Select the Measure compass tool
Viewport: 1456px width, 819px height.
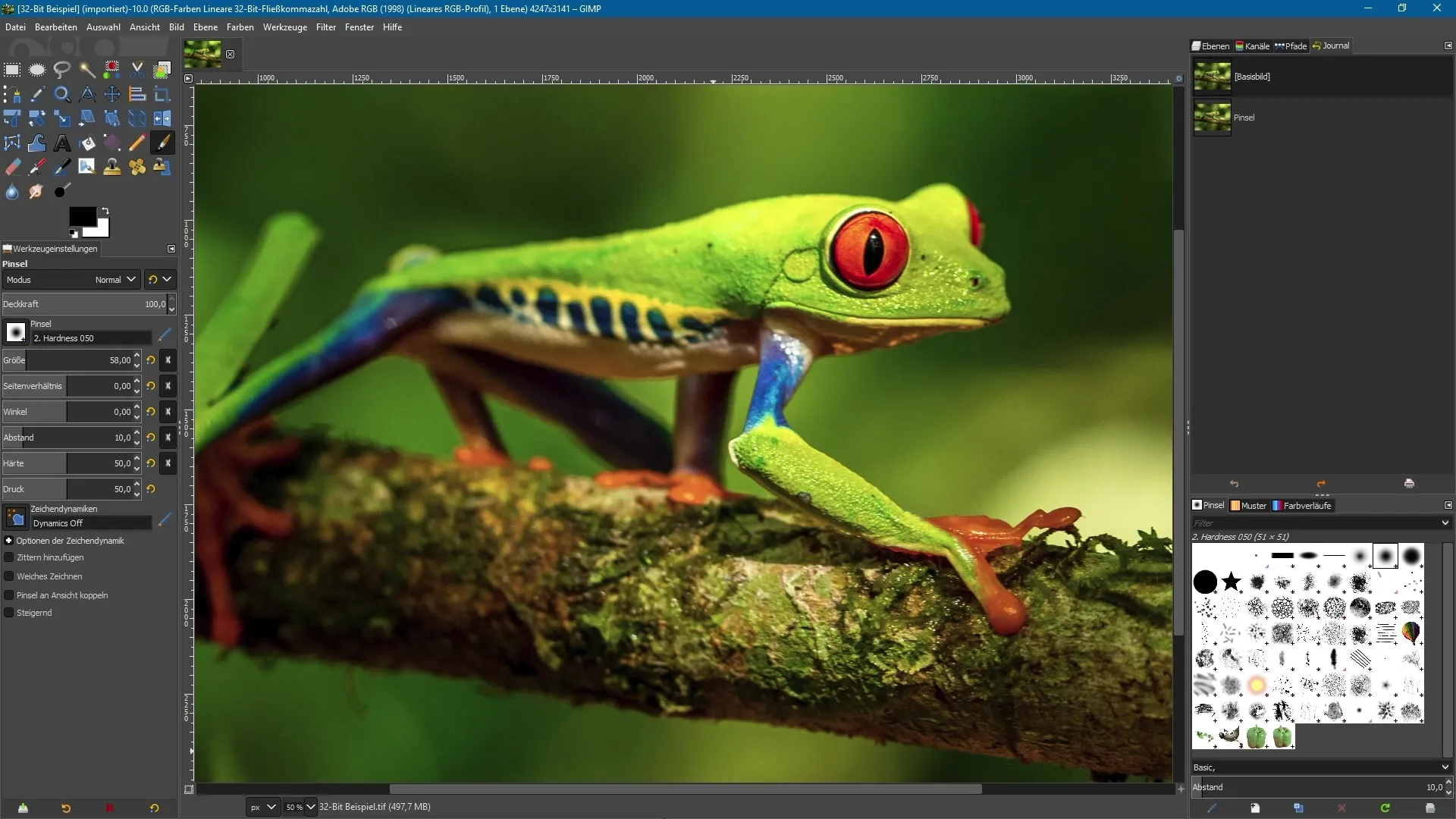87,94
